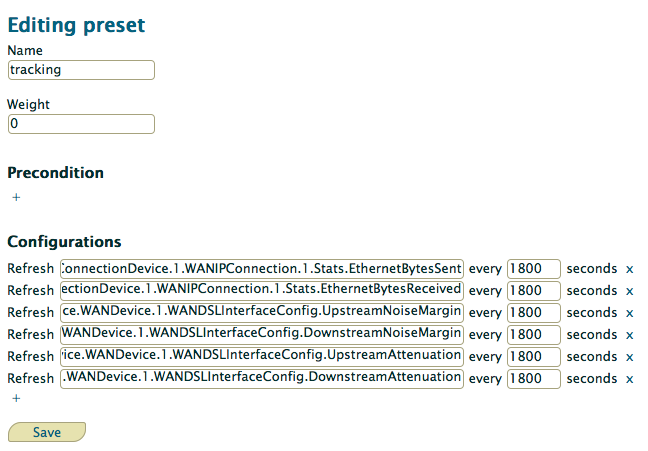
Task: Click the Save button
Action: pyautogui.click(x=47, y=432)
